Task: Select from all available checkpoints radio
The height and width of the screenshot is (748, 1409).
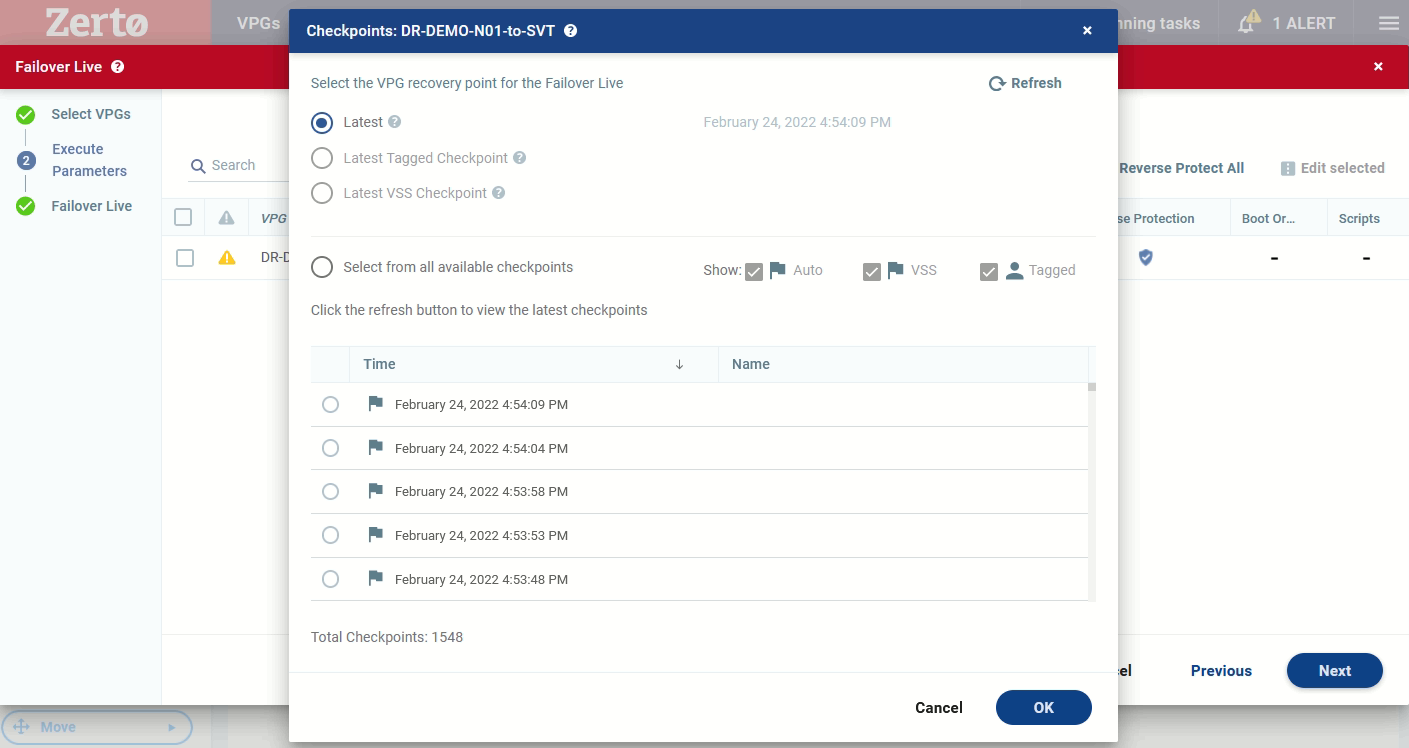Action: tap(322, 267)
